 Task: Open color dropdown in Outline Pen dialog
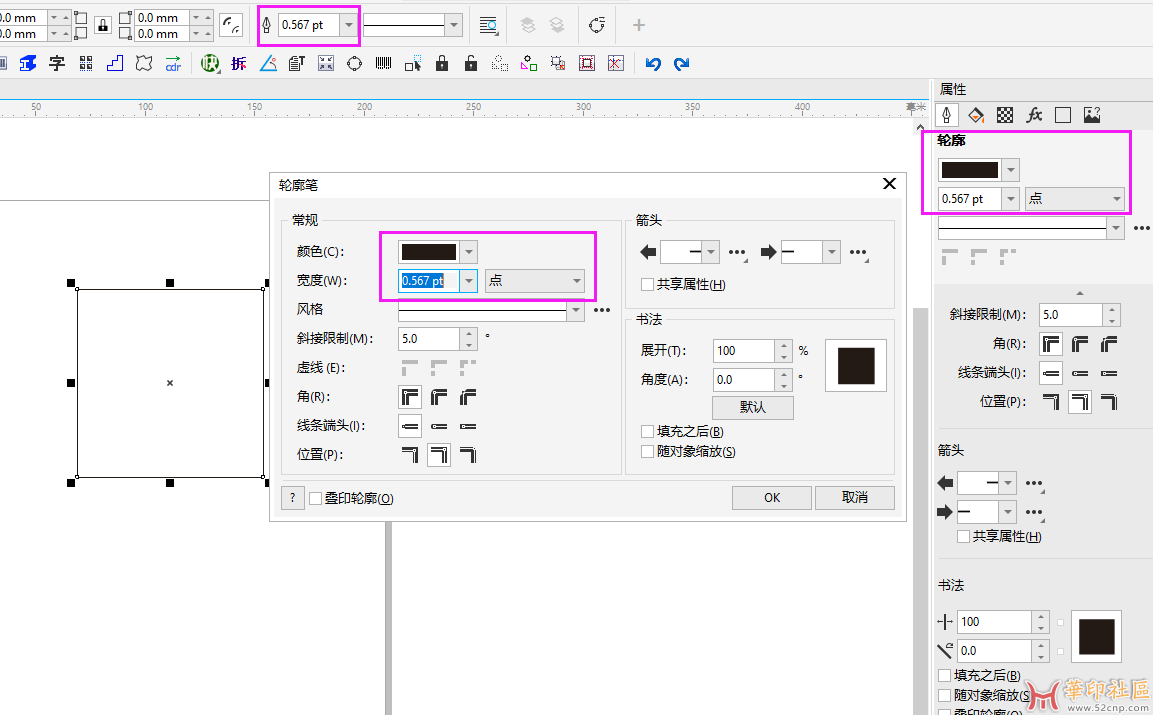coord(468,252)
